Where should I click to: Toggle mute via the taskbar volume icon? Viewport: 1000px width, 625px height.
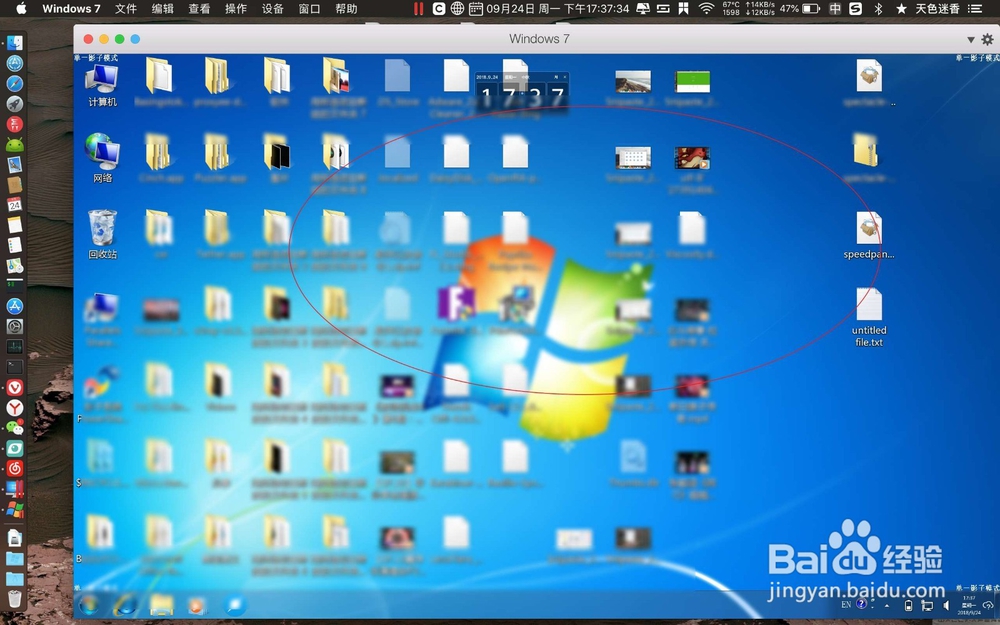click(945, 605)
